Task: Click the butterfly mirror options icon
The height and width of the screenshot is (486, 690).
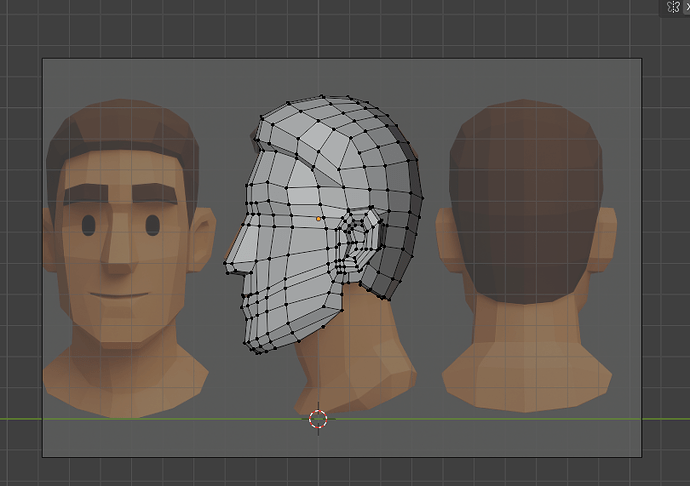Action: (673, 7)
